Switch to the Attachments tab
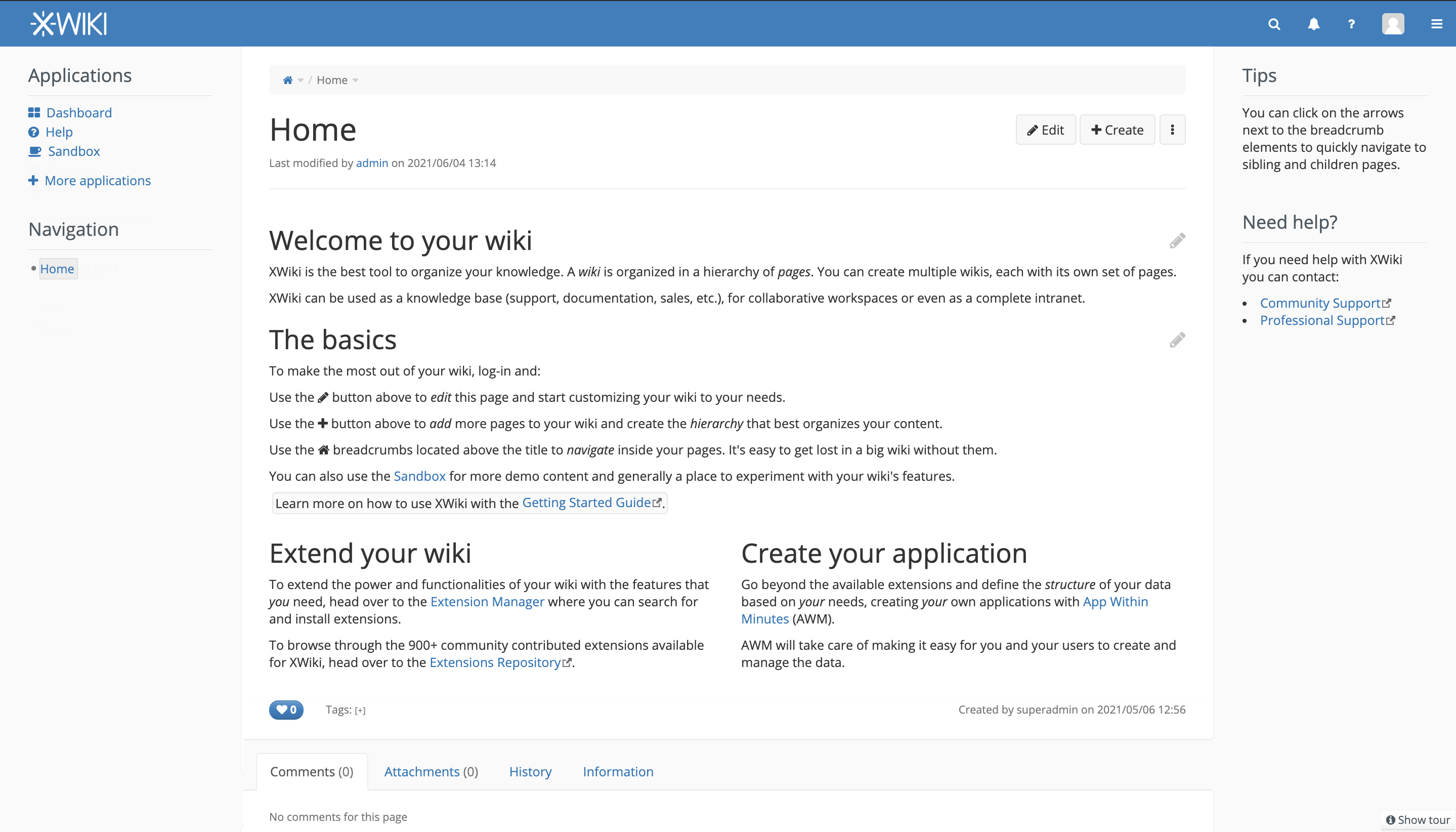The width and height of the screenshot is (1456, 832). [431, 772]
